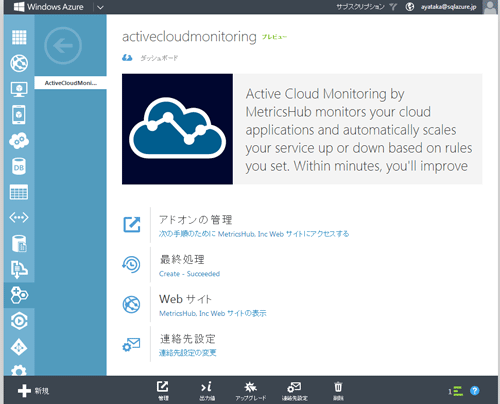The width and height of the screenshot is (500, 404).
Task: Click the 新規 plus button
Action: (x=33, y=391)
